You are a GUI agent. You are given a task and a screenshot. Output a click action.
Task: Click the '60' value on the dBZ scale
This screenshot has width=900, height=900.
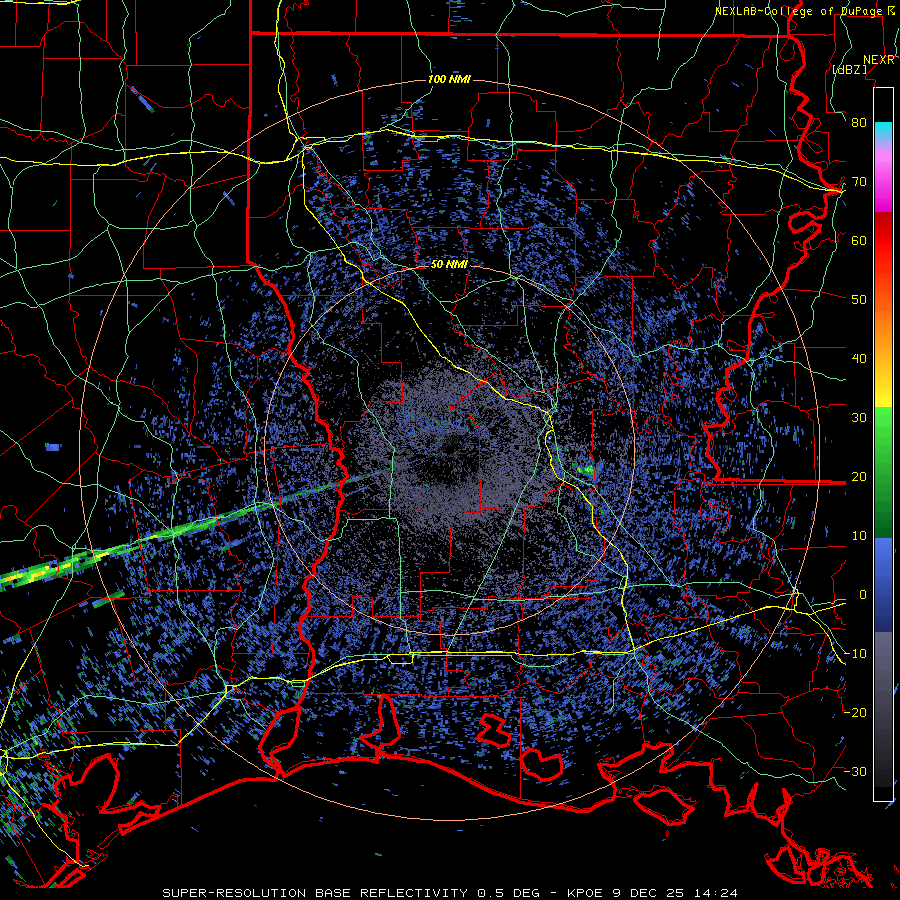pyautogui.click(x=859, y=241)
